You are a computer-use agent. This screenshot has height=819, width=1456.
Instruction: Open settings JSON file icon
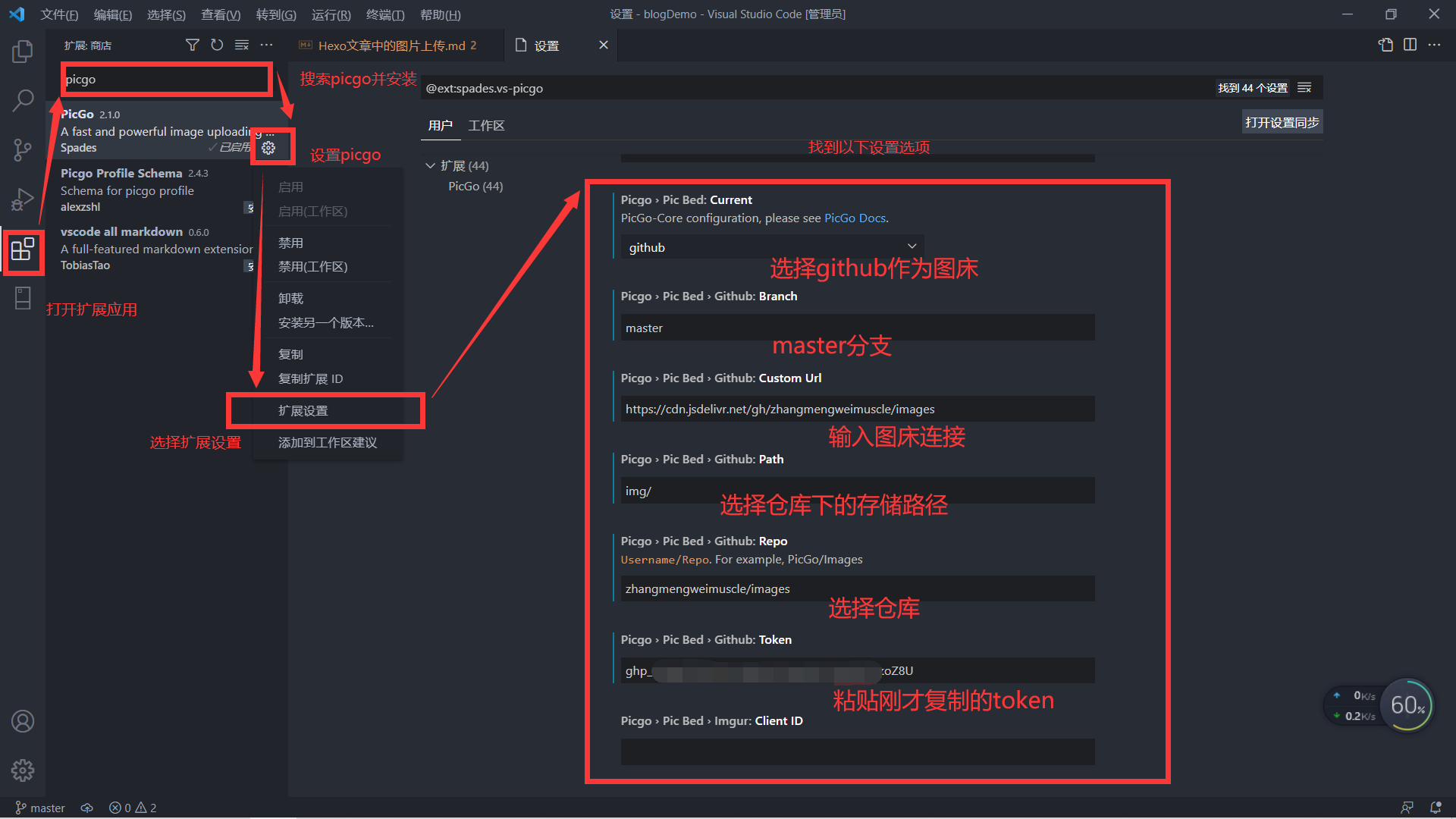coord(1385,45)
